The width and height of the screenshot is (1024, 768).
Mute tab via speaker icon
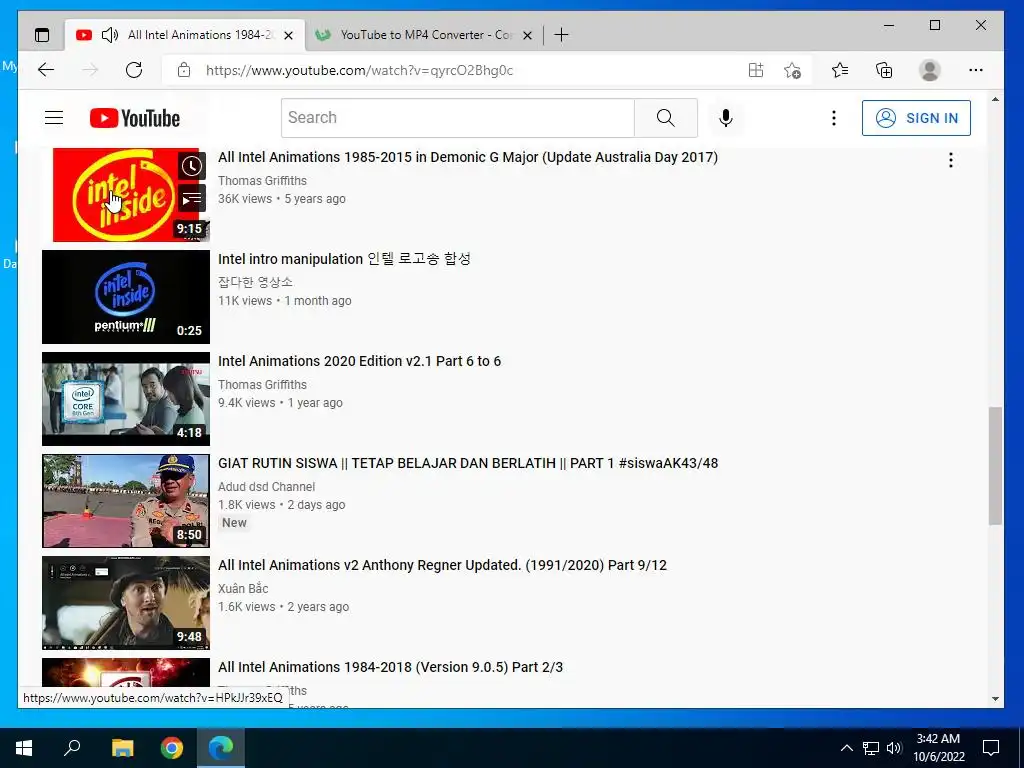(x=110, y=35)
